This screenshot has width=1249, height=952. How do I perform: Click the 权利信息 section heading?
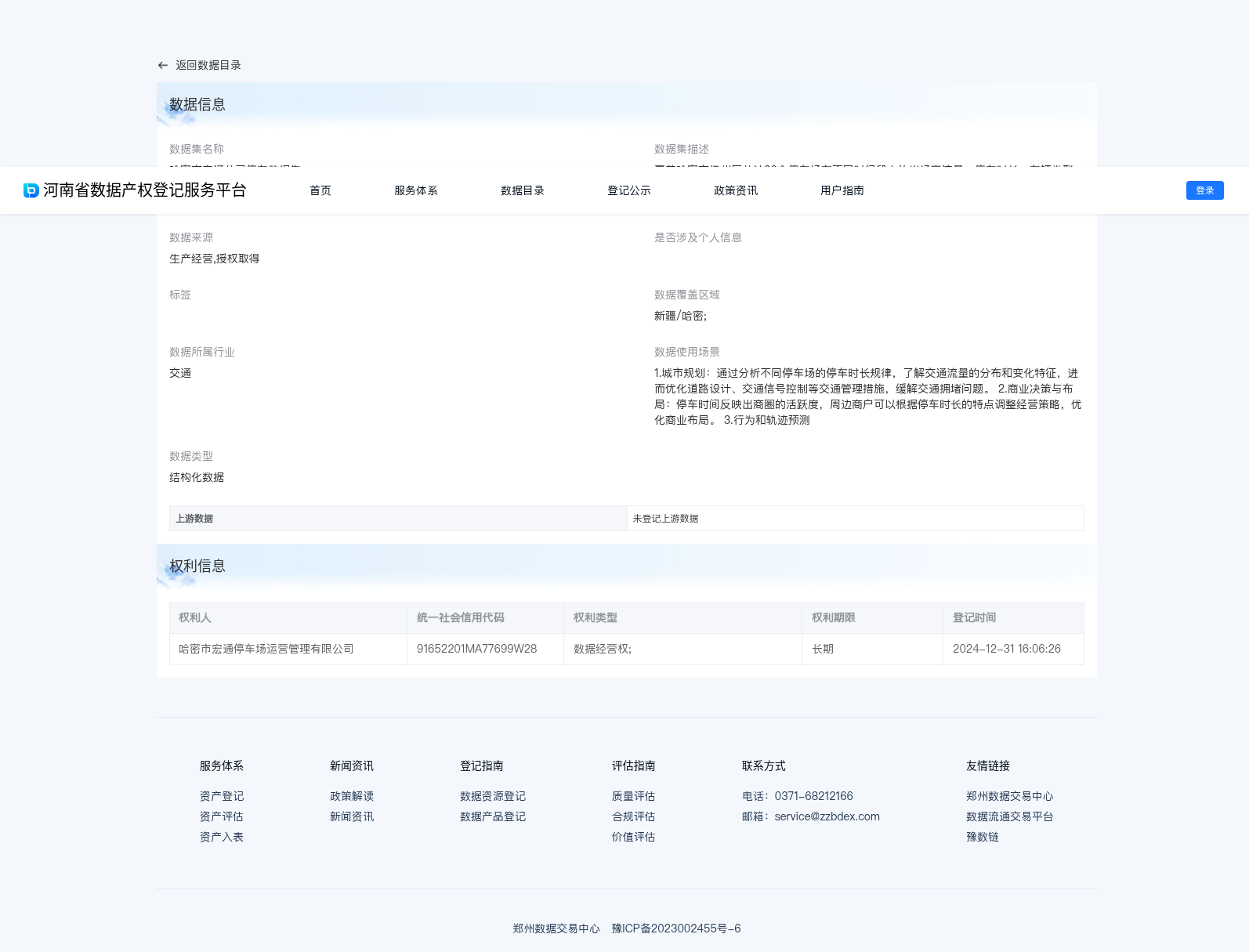[x=197, y=566]
